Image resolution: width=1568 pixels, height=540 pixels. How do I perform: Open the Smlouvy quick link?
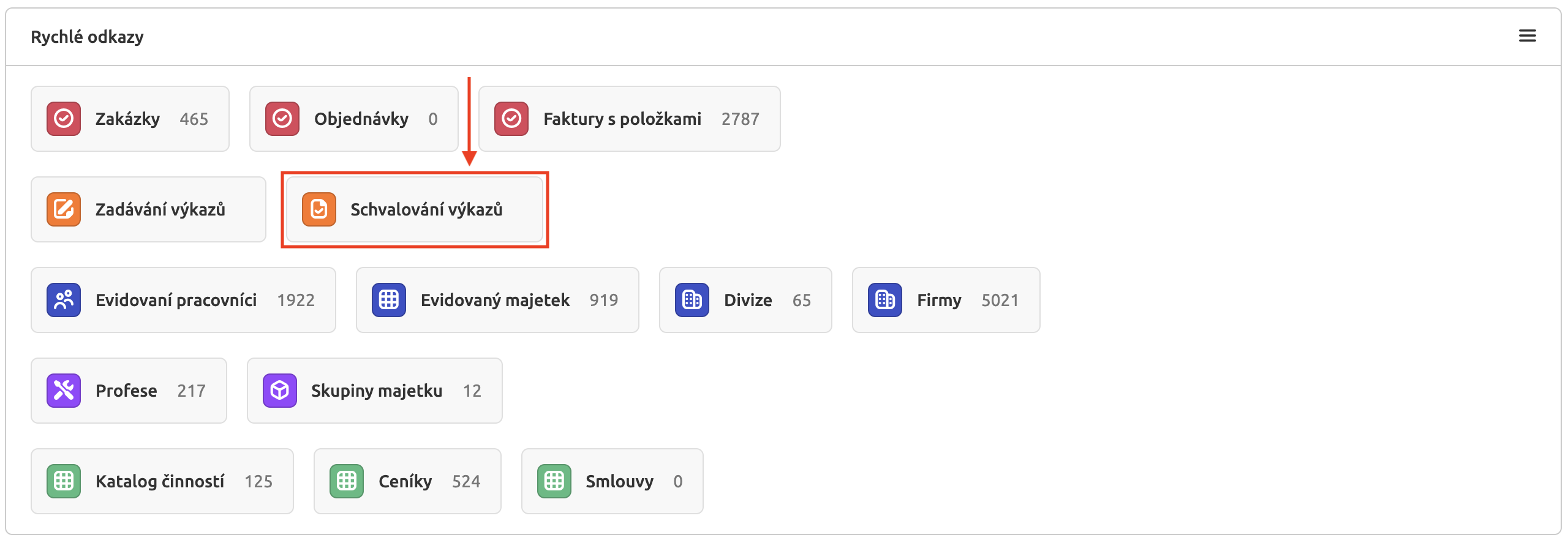(619, 481)
